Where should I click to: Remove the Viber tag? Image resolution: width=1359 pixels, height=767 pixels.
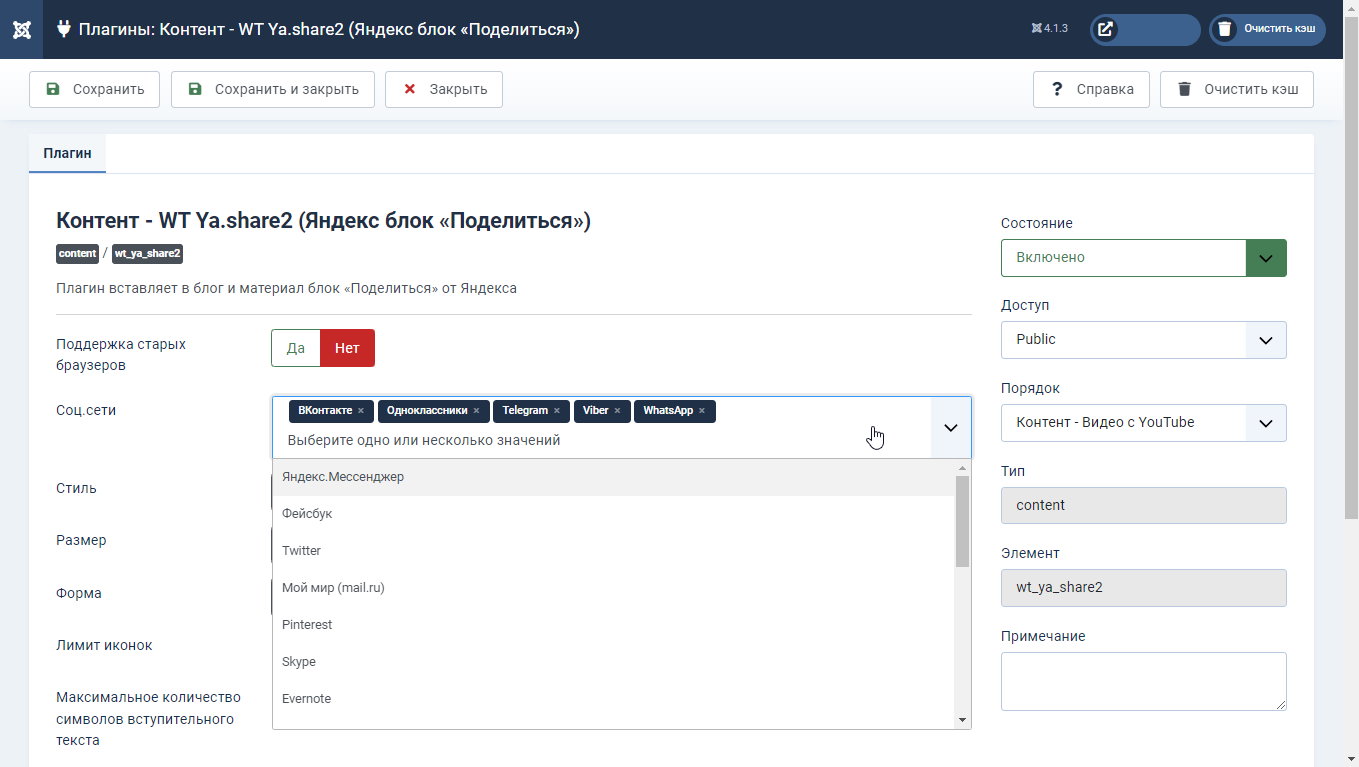[x=617, y=411]
